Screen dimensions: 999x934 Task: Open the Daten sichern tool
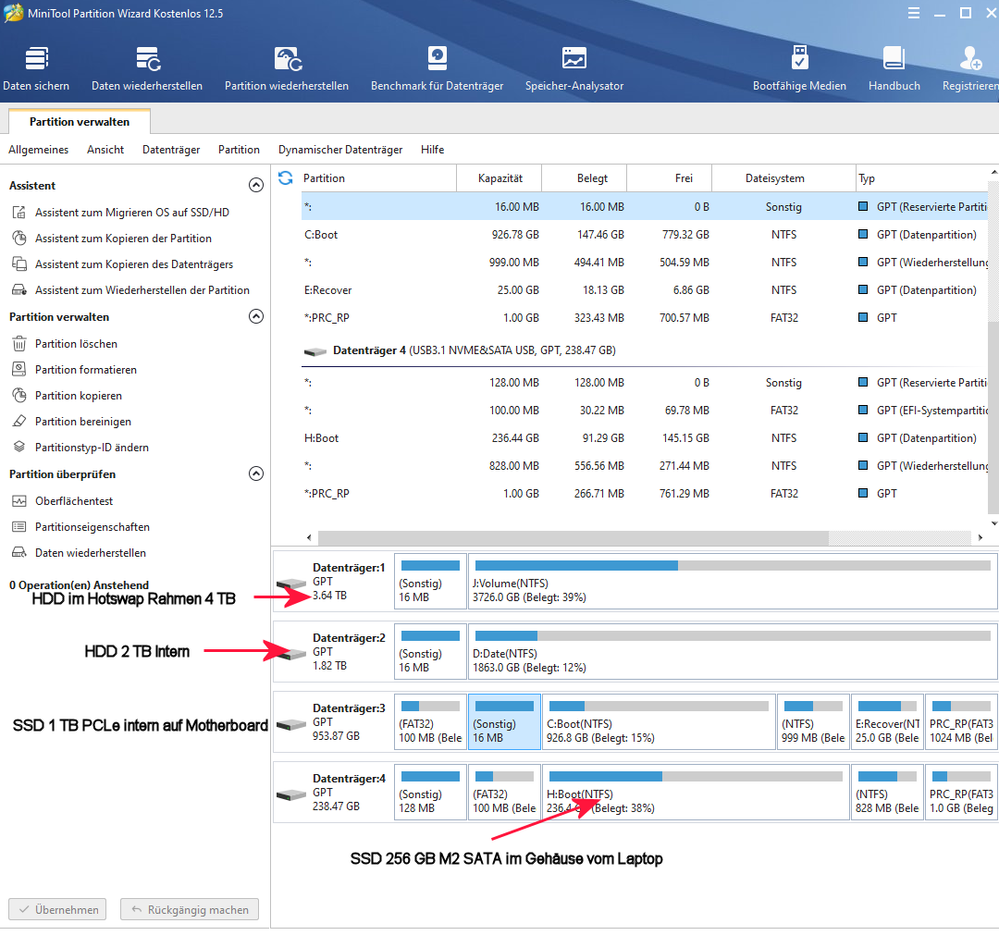pos(36,68)
